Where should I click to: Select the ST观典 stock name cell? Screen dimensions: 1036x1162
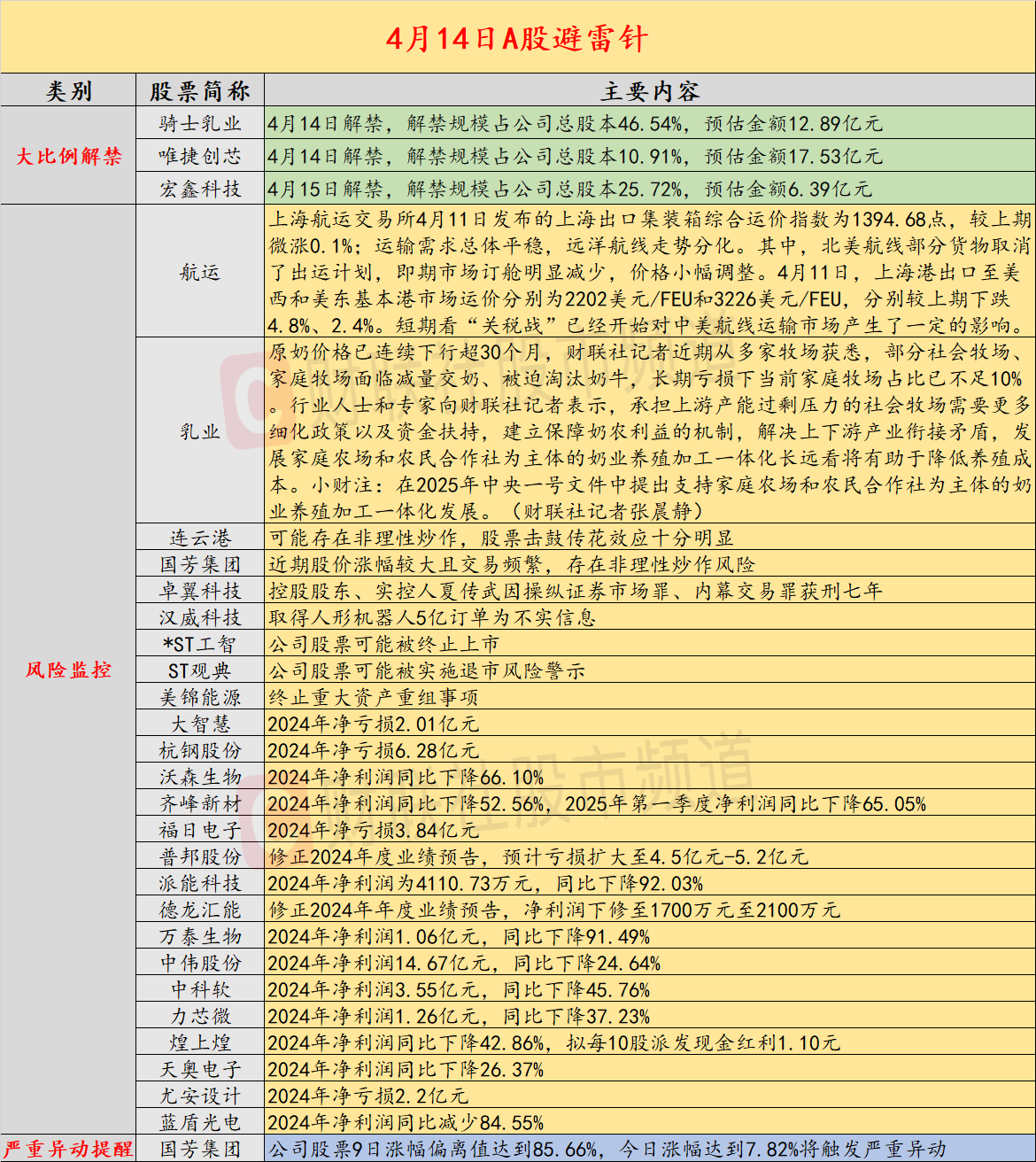(200, 670)
